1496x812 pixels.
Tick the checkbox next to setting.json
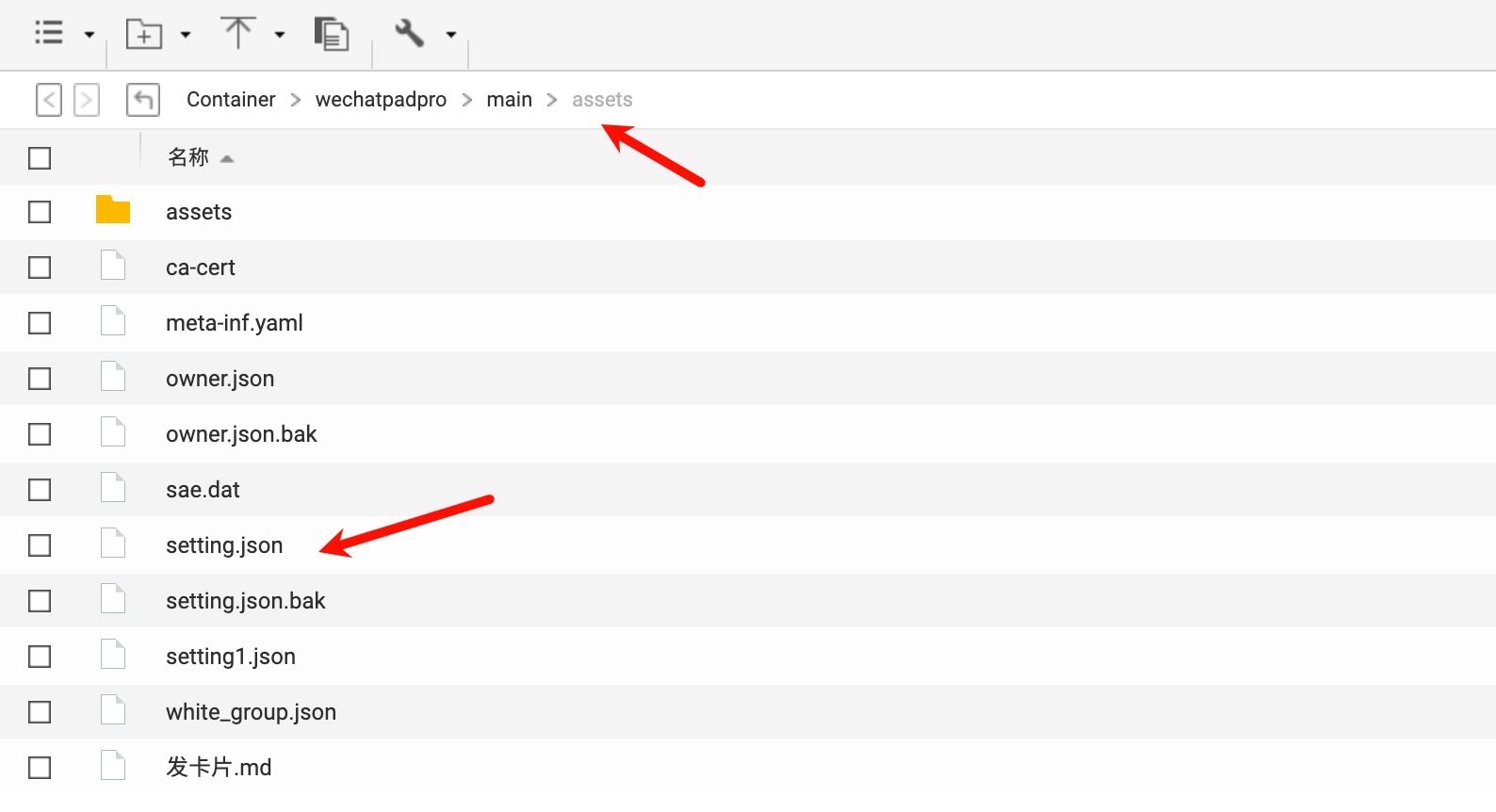coord(40,545)
